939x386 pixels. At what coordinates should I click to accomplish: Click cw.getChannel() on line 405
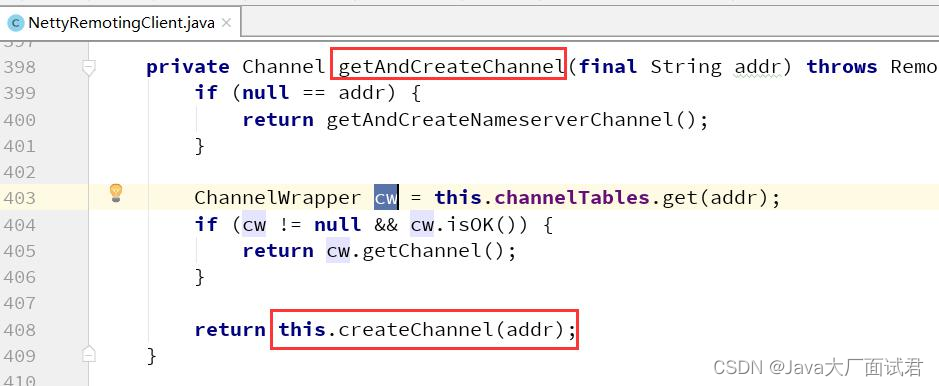pos(415,250)
